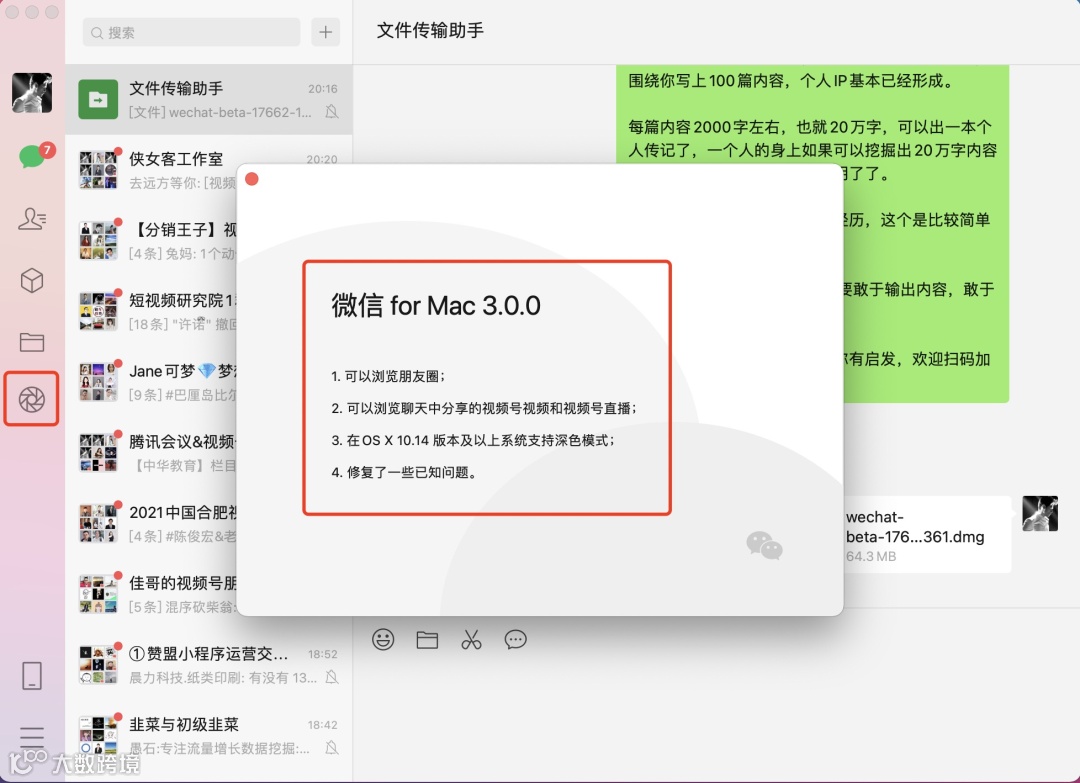
Task: Open the 韭菜与初级韭菜 group chat
Action: (209, 735)
